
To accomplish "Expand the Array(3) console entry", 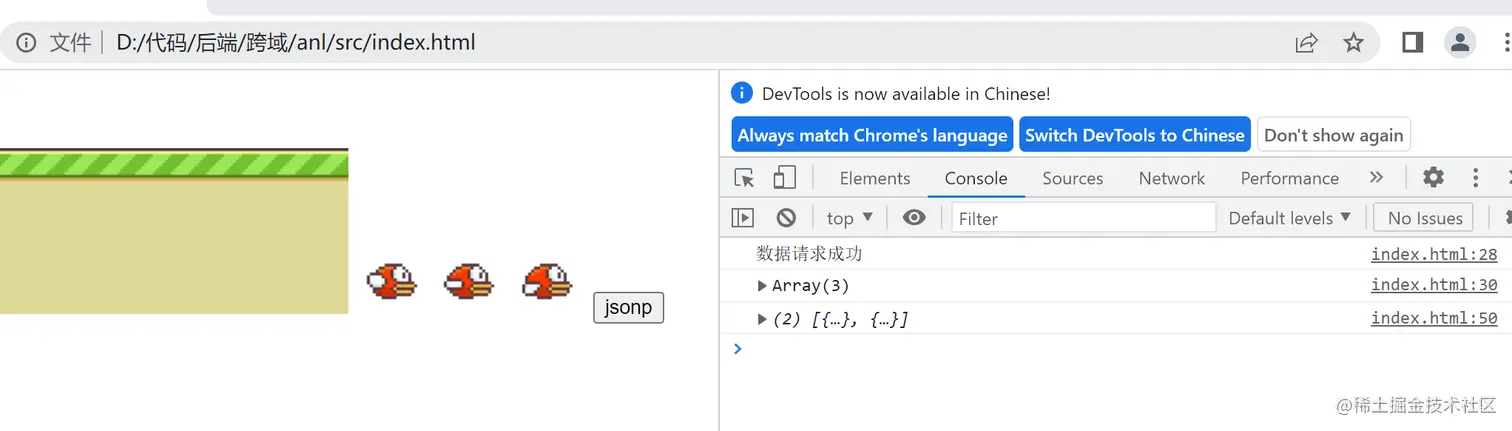I will click(x=763, y=286).
